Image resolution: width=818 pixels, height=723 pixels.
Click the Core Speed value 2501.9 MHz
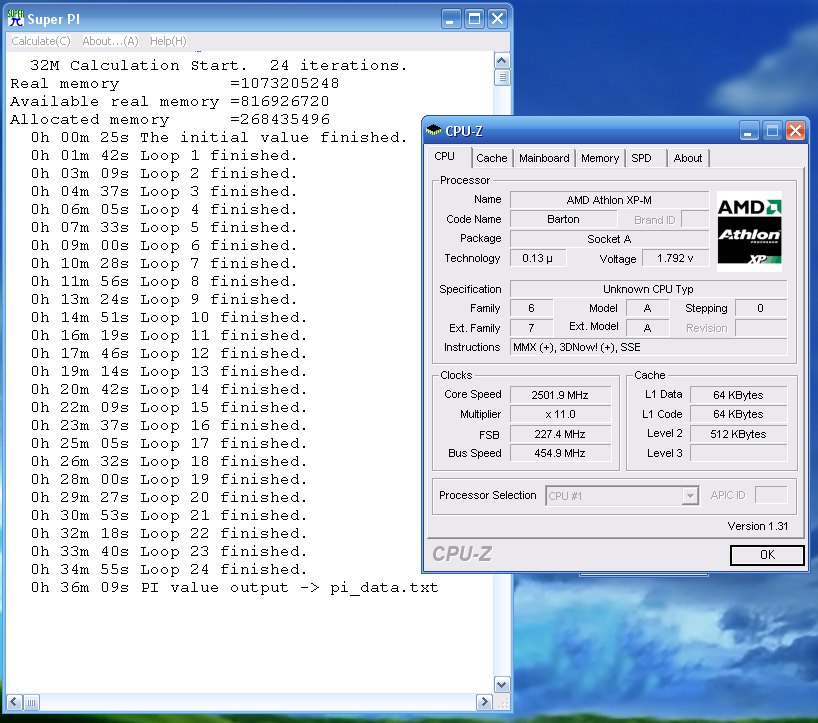point(560,395)
